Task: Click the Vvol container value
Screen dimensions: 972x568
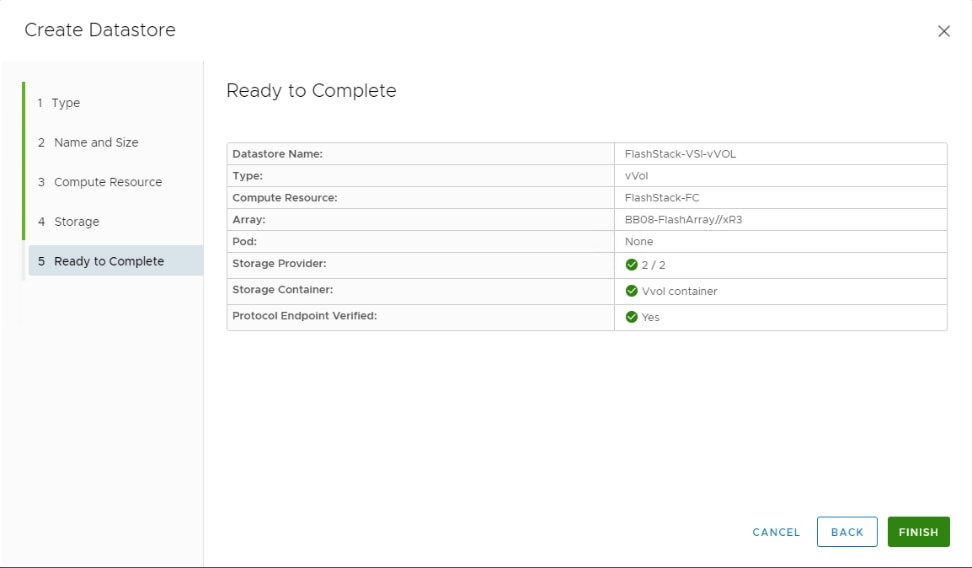Action: point(679,291)
